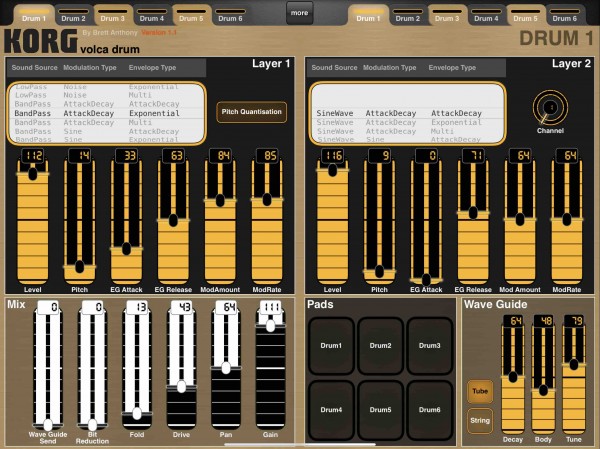Click selected Layer 2 'SineWave AttackDecay AttackDecay' row
The image size is (600, 449).
(x=408, y=113)
